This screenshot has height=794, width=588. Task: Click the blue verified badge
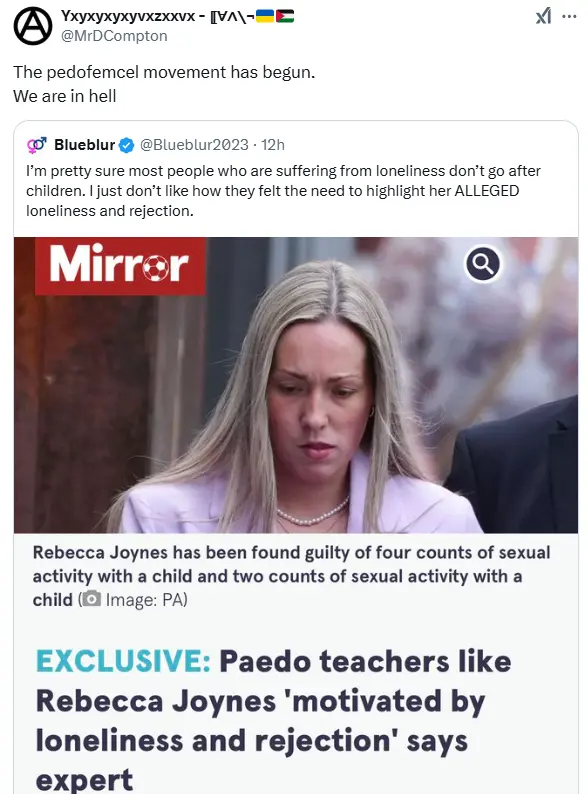pos(127,145)
